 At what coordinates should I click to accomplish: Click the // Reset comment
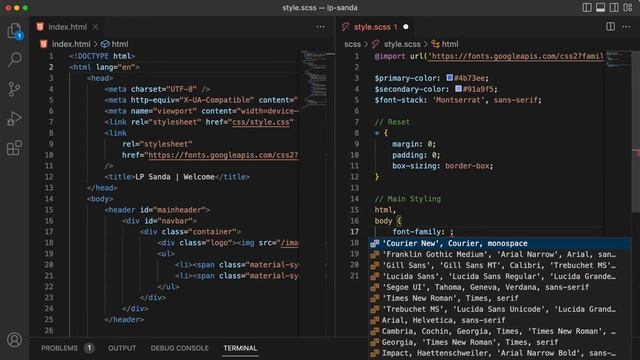coord(392,122)
